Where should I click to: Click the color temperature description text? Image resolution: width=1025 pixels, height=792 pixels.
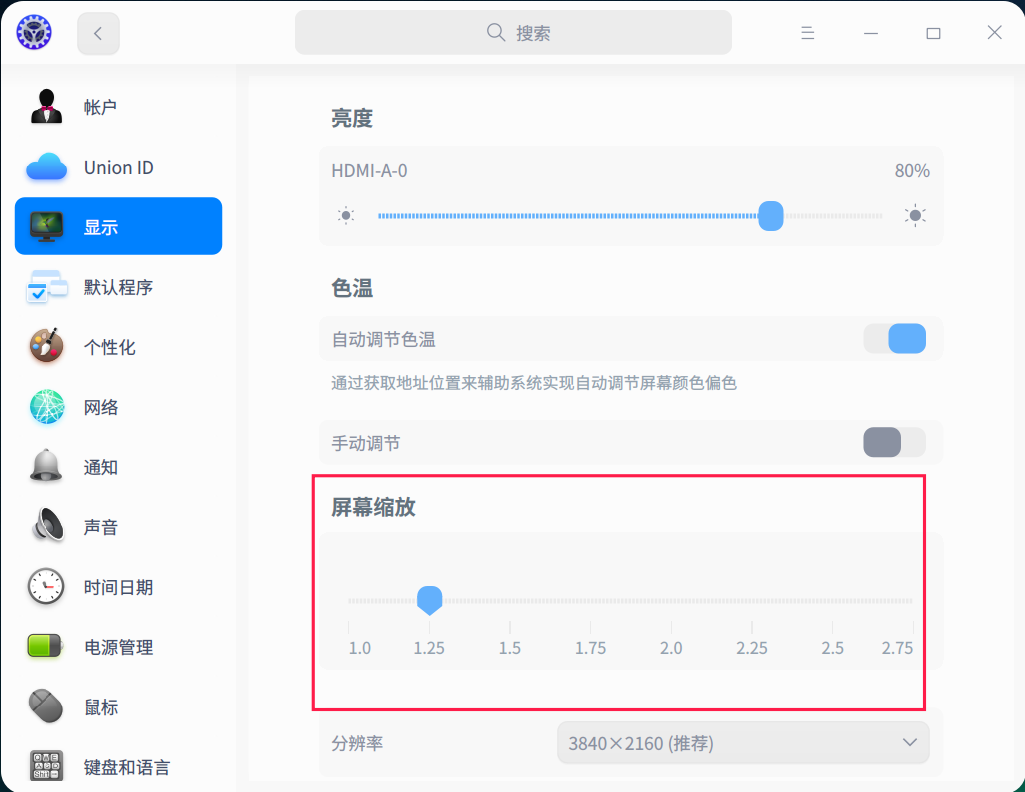(533, 383)
